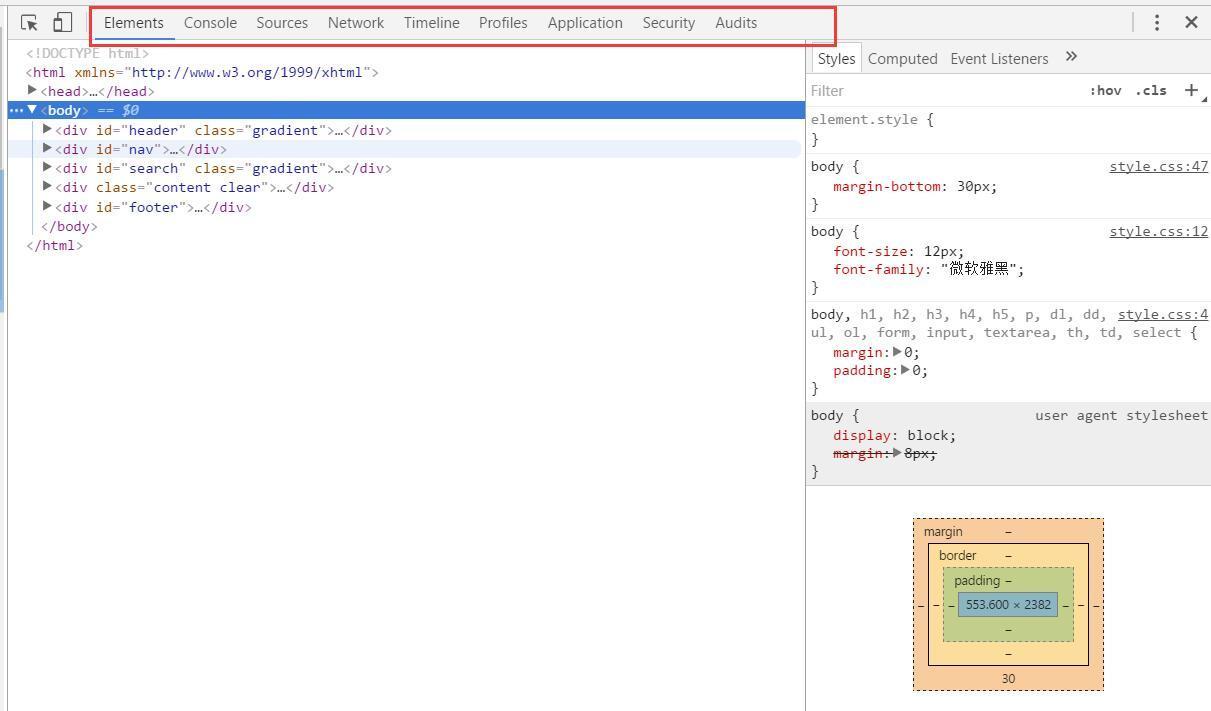
Task: Expand the head element node
Action: [x=32, y=91]
